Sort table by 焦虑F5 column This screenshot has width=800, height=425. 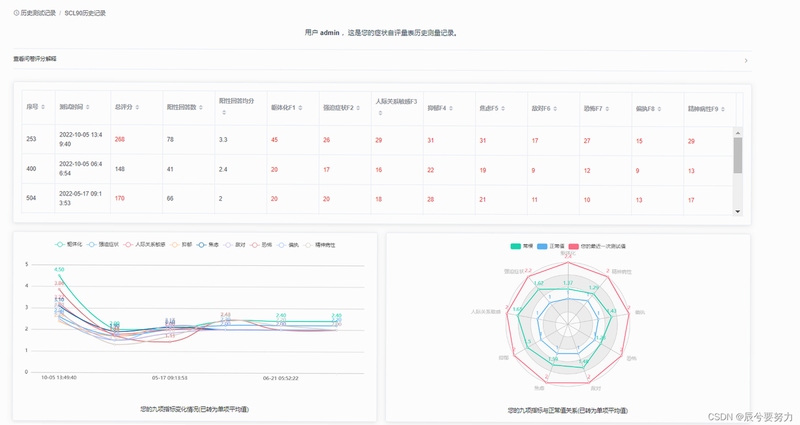pyautogui.click(x=503, y=108)
